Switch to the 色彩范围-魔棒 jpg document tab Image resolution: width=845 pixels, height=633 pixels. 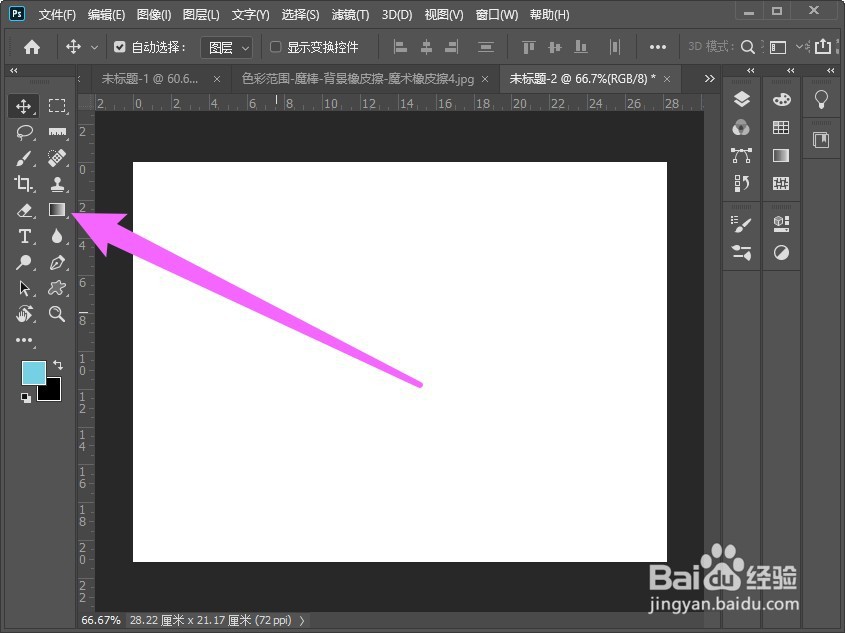[358, 79]
